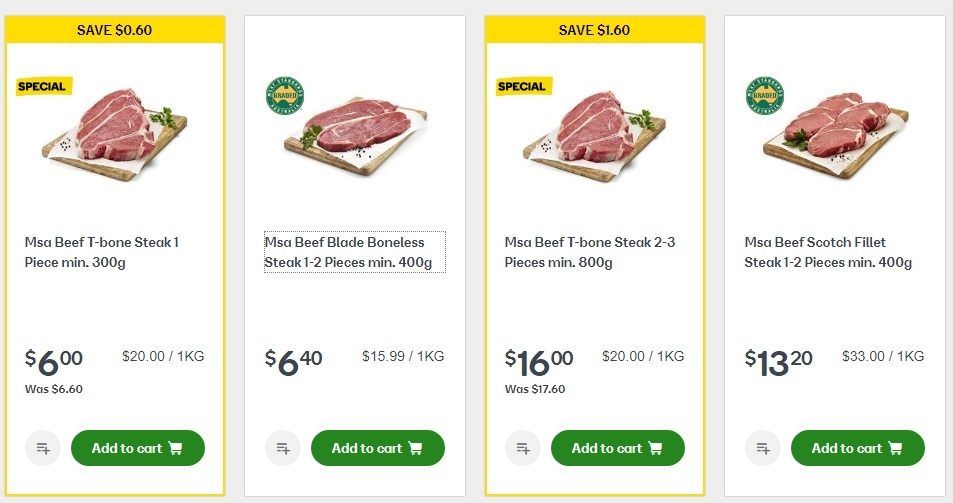Add Blade Boneless Steak to cart
The image size is (953, 503).
coord(378,448)
